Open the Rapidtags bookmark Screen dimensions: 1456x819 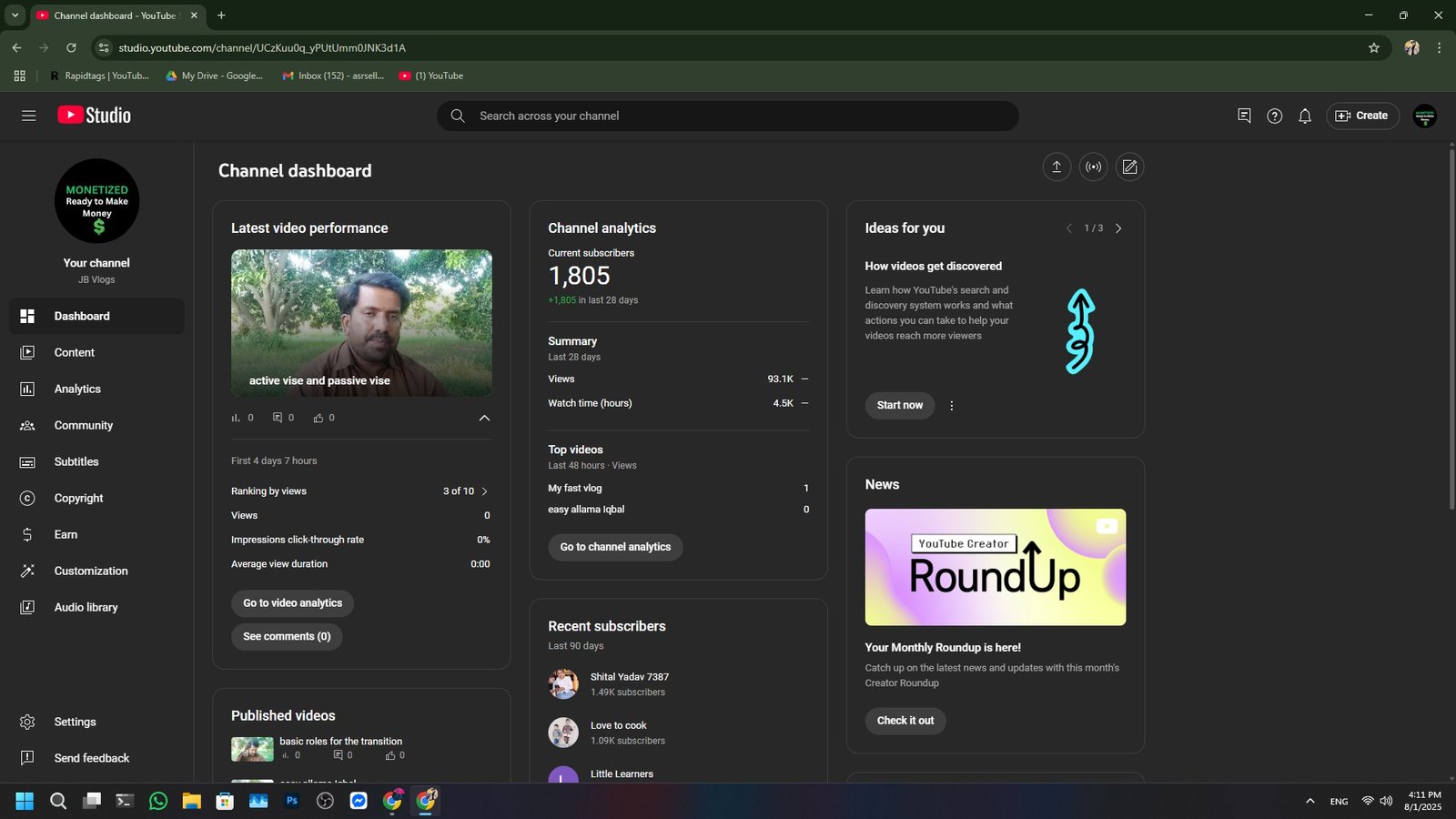pyautogui.click(x=99, y=76)
